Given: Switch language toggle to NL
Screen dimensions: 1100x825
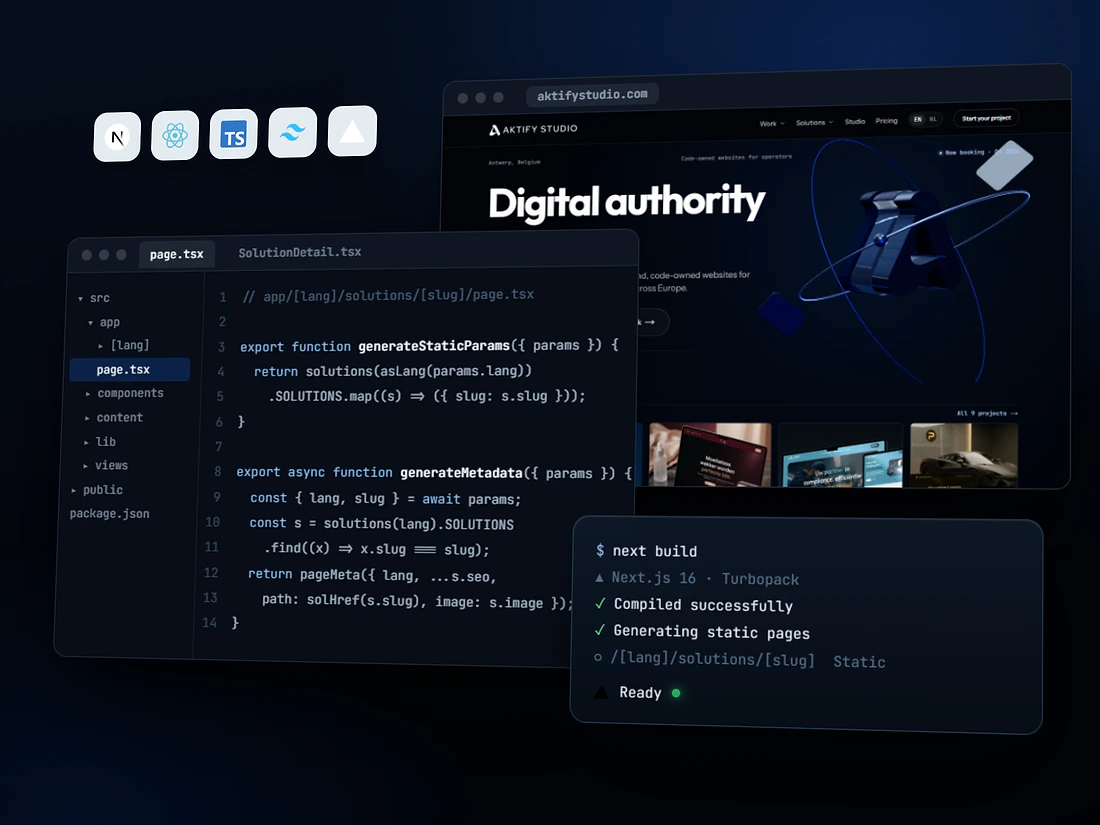Looking at the screenshot, I should click(933, 119).
